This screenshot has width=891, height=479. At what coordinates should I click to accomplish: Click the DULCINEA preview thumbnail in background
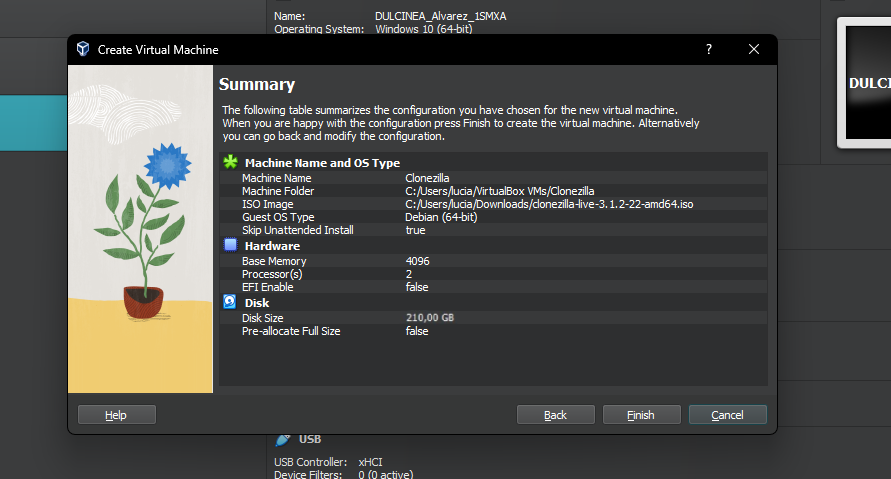point(865,83)
